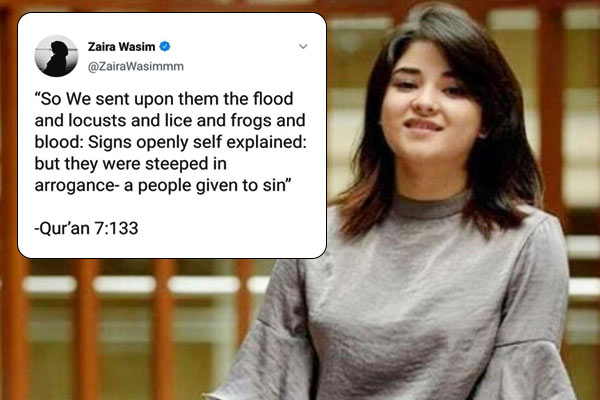Click the word "frogs" in the tweet
The width and height of the screenshot is (600, 400).
(251, 121)
